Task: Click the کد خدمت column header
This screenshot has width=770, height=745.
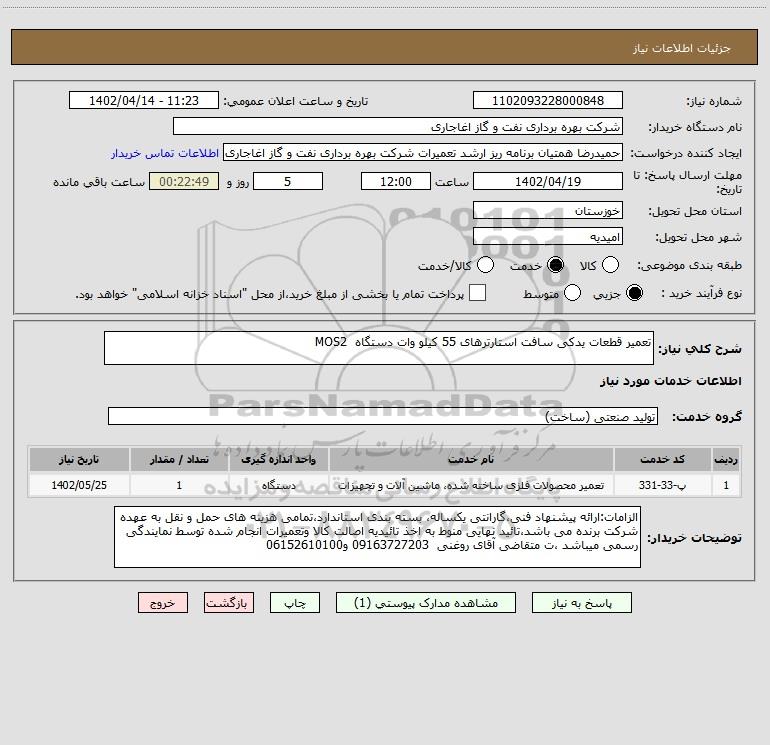Action: coord(662,459)
